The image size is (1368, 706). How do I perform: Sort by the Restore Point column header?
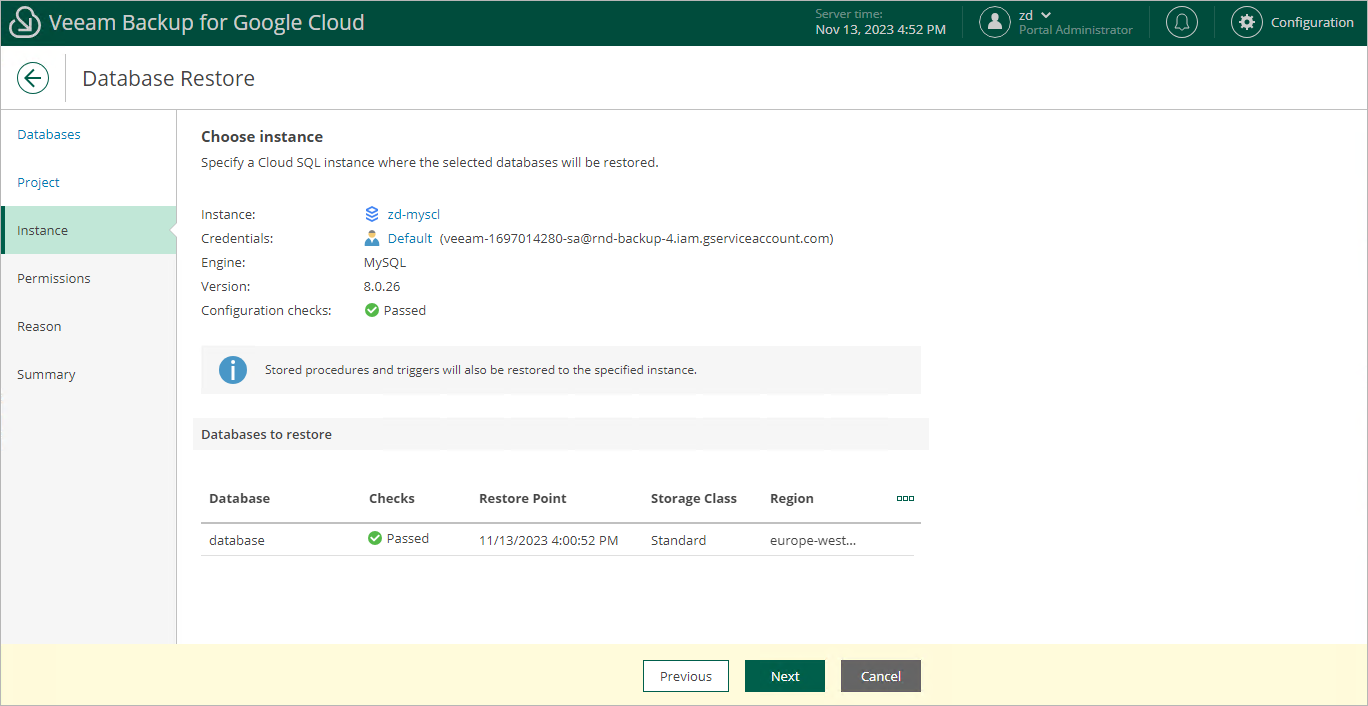click(523, 498)
